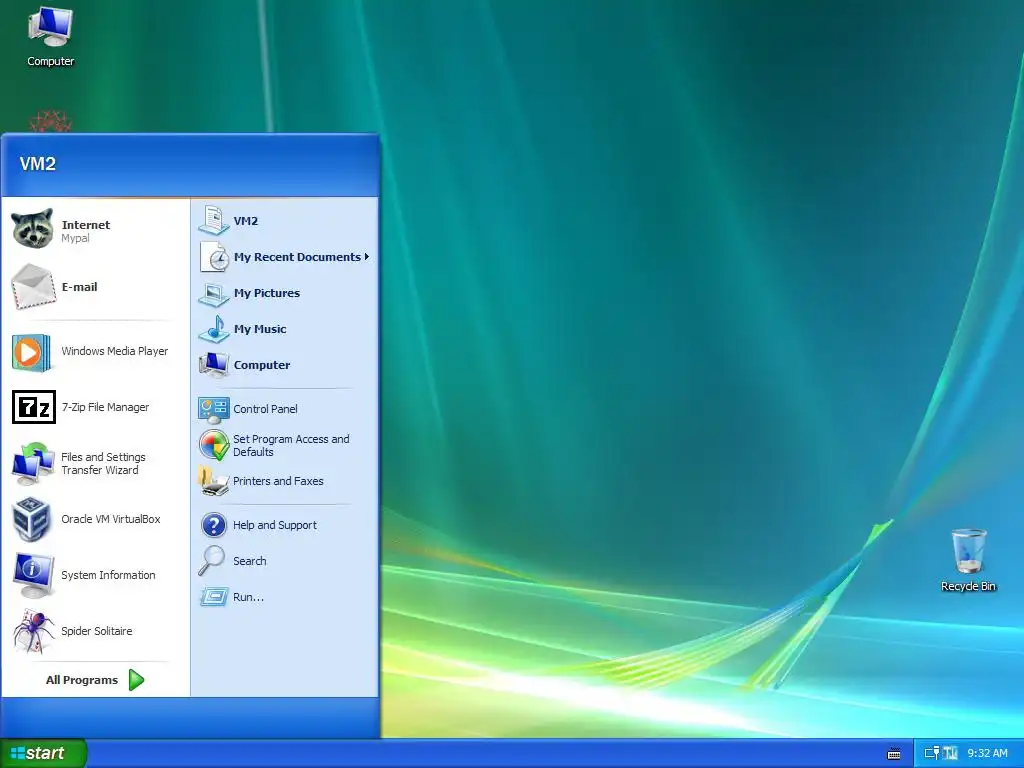Select the Computer desktop icon
This screenshot has height=768, width=1024.
pyautogui.click(x=50, y=37)
